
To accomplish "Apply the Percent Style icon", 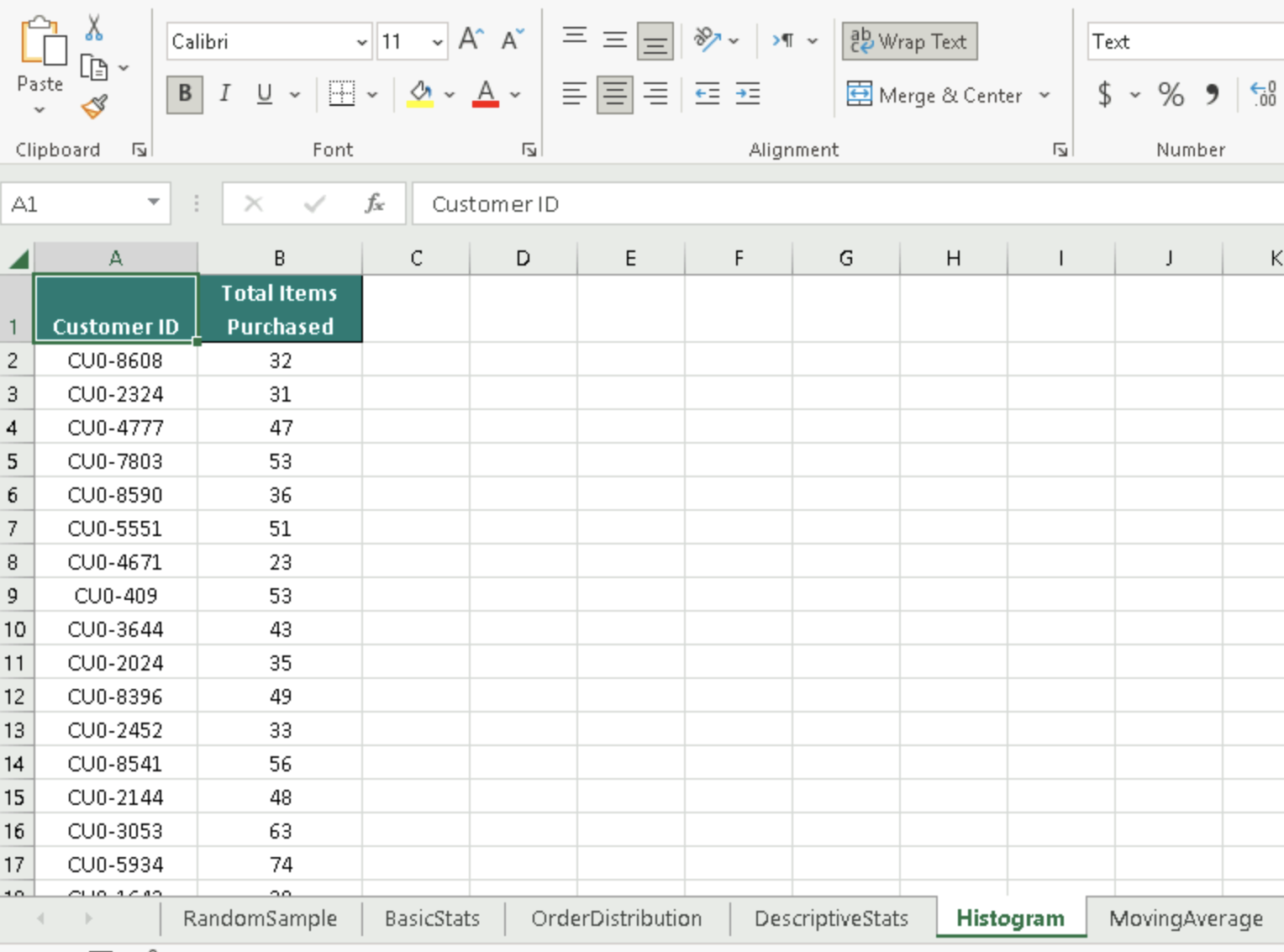I will tap(1171, 94).
